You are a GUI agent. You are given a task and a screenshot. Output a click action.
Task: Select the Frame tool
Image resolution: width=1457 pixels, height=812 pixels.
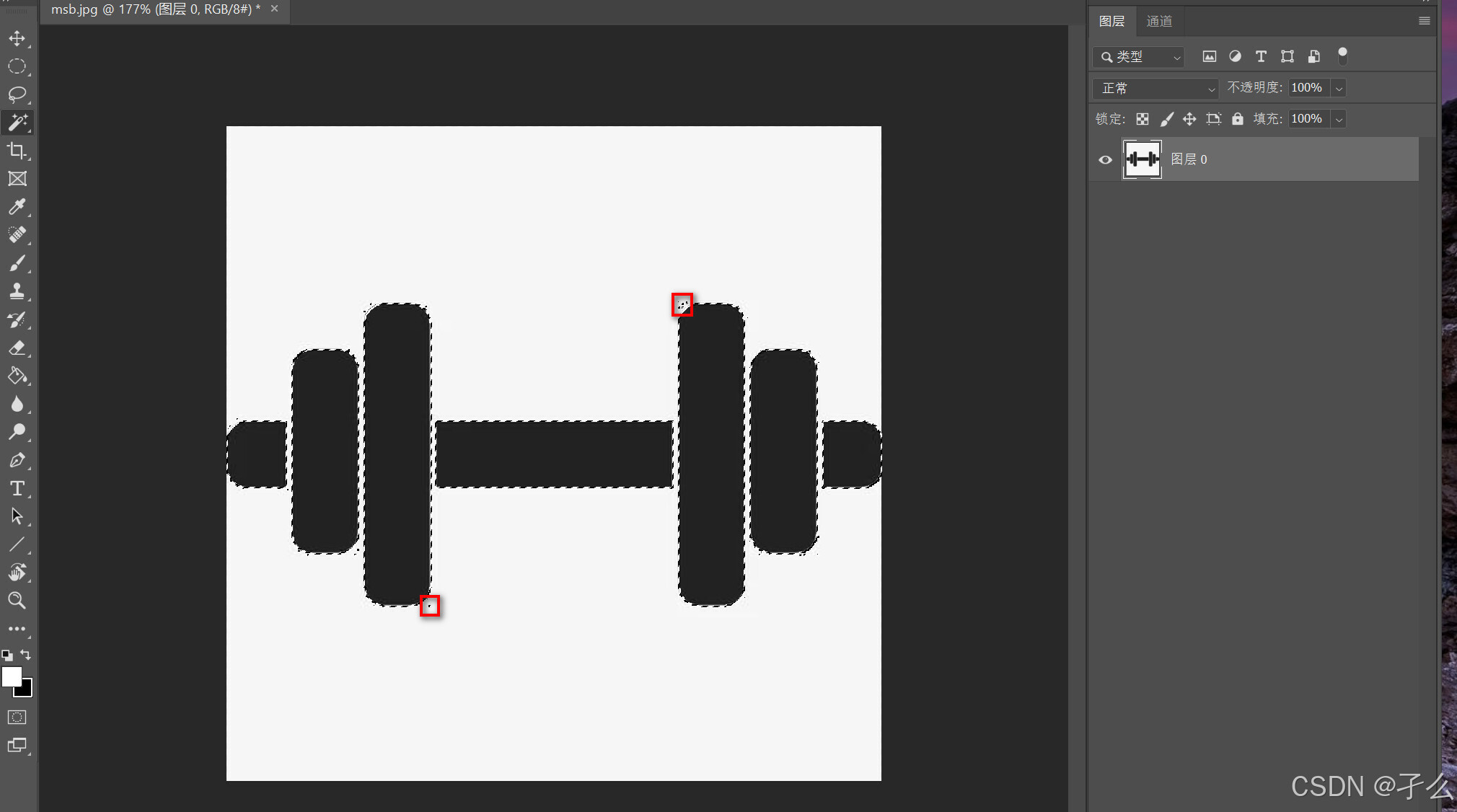17,179
